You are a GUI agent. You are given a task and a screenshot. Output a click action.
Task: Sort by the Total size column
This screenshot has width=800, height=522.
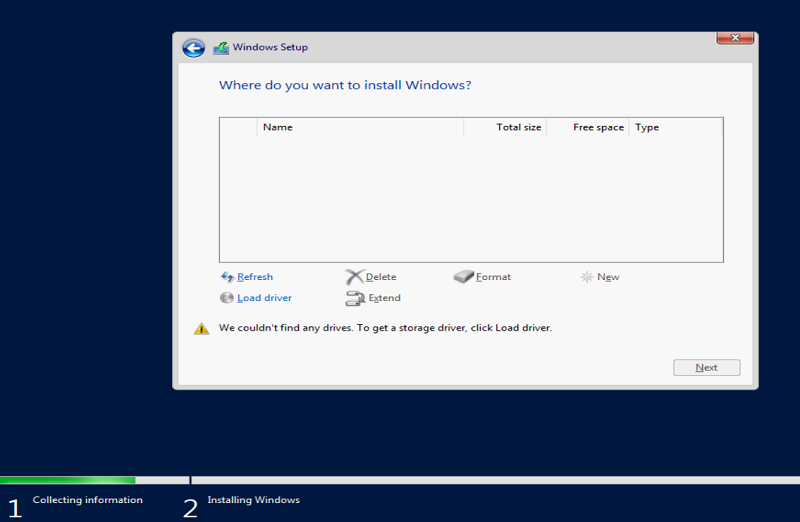click(x=518, y=127)
